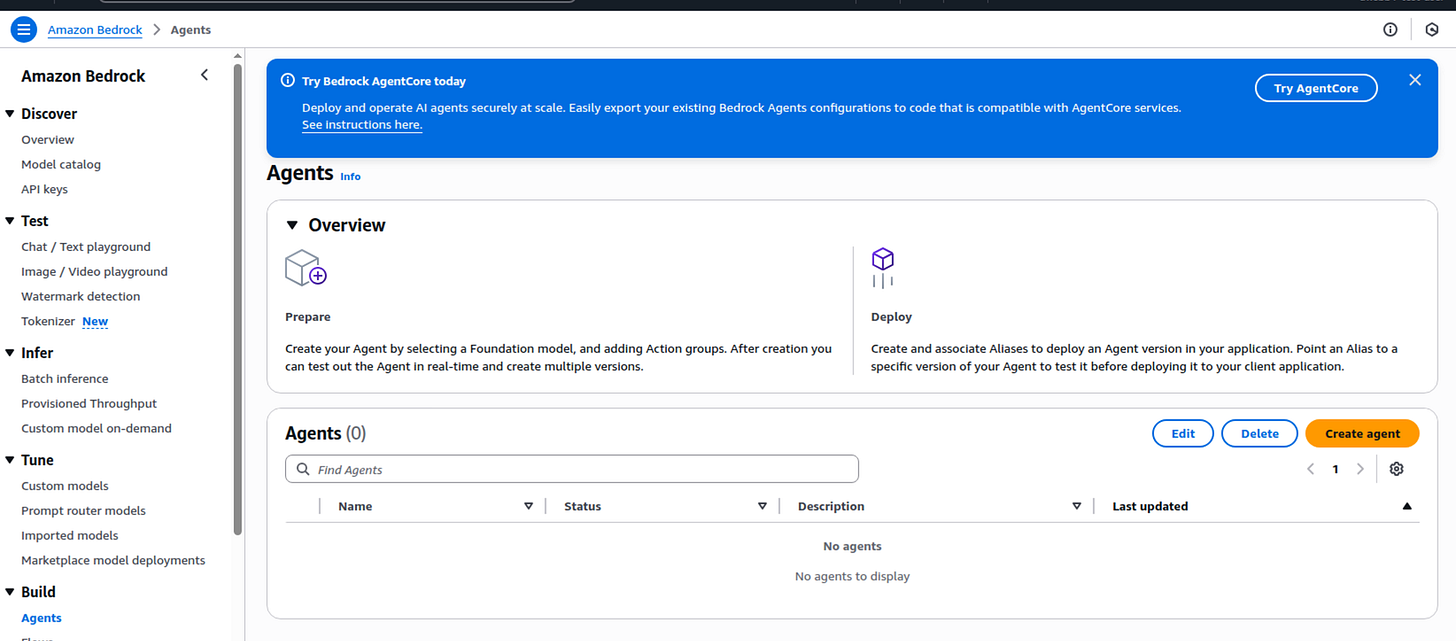1456x641 pixels.
Task: Open Provisioned Throughput page
Action: click(x=89, y=404)
